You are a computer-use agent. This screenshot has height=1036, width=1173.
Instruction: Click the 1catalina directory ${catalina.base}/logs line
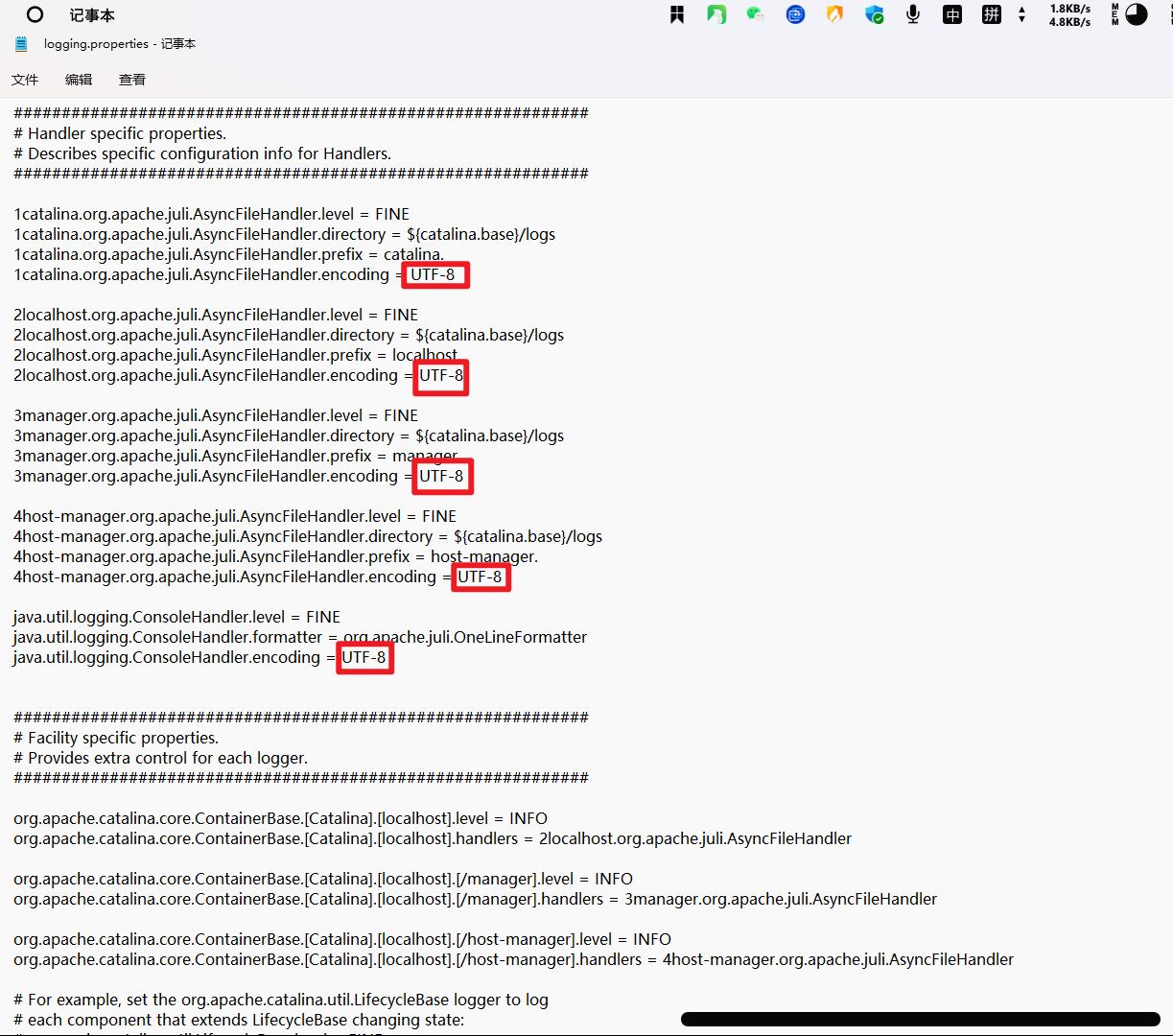pos(284,234)
